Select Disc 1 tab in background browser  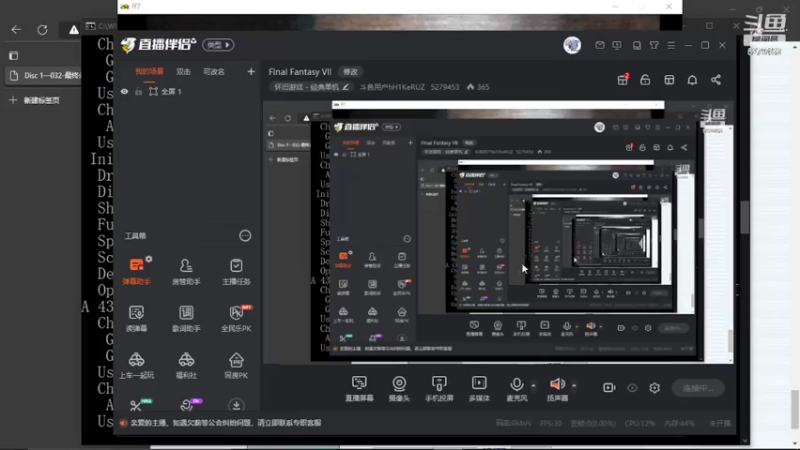[43, 76]
